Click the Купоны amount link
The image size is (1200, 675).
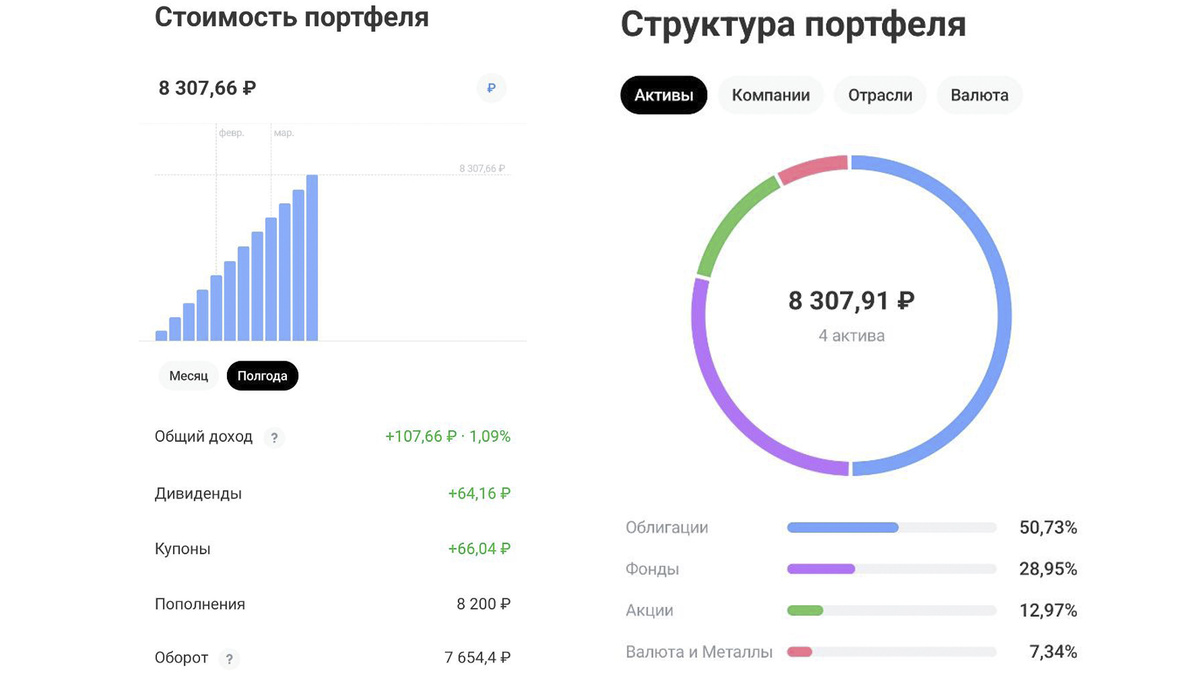pyautogui.click(x=481, y=548)
